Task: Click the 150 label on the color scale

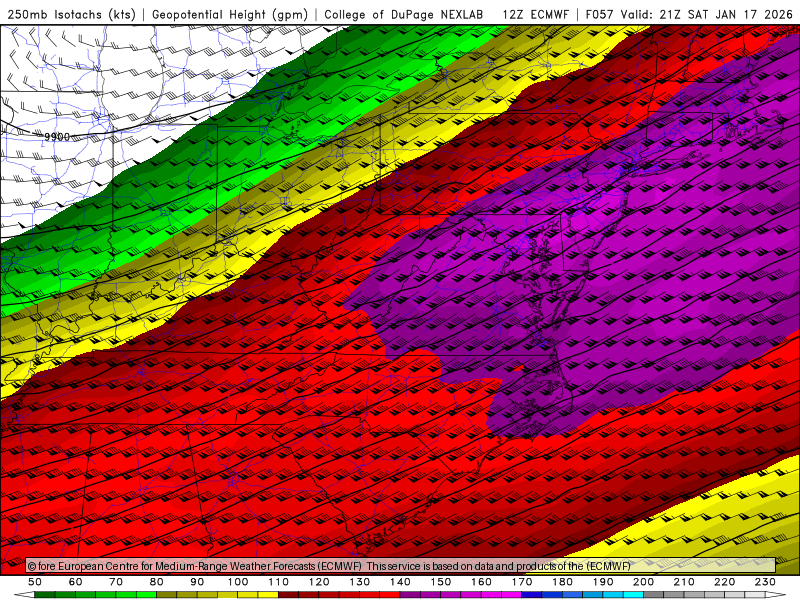Action: pyautogui.click(x=441, y=582)
